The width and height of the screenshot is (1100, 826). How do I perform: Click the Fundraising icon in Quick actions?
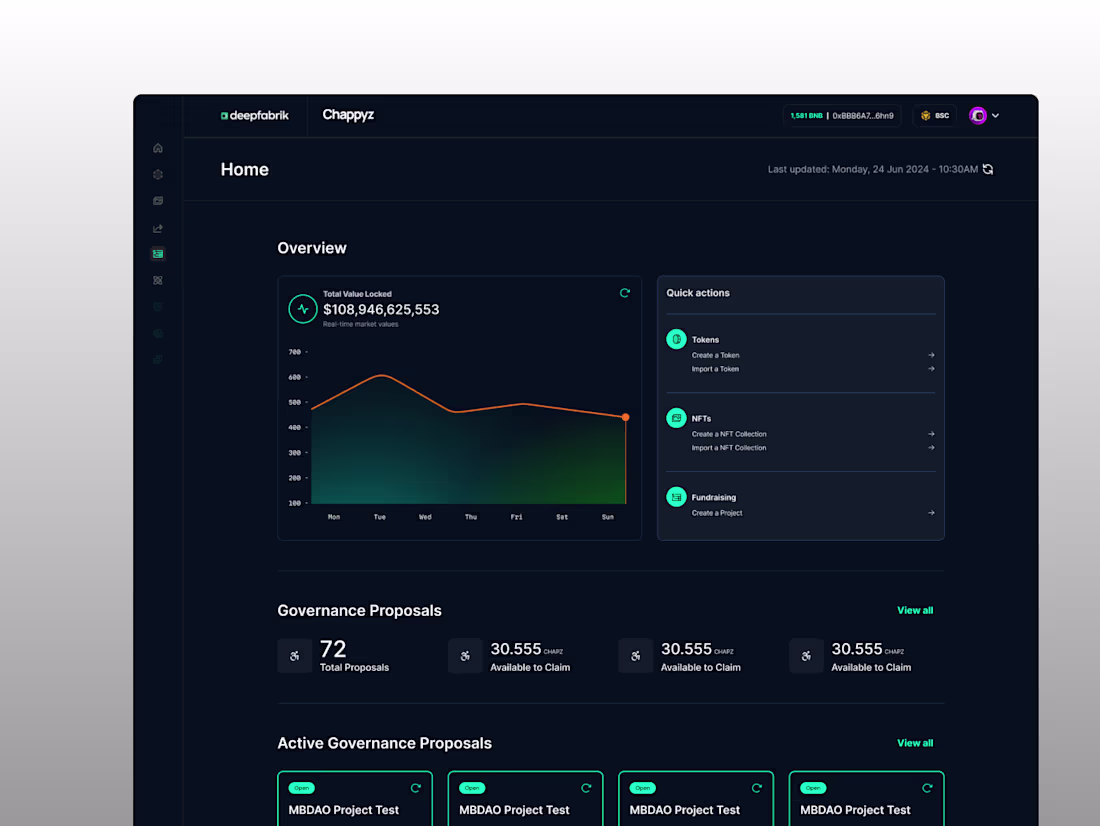676,497
